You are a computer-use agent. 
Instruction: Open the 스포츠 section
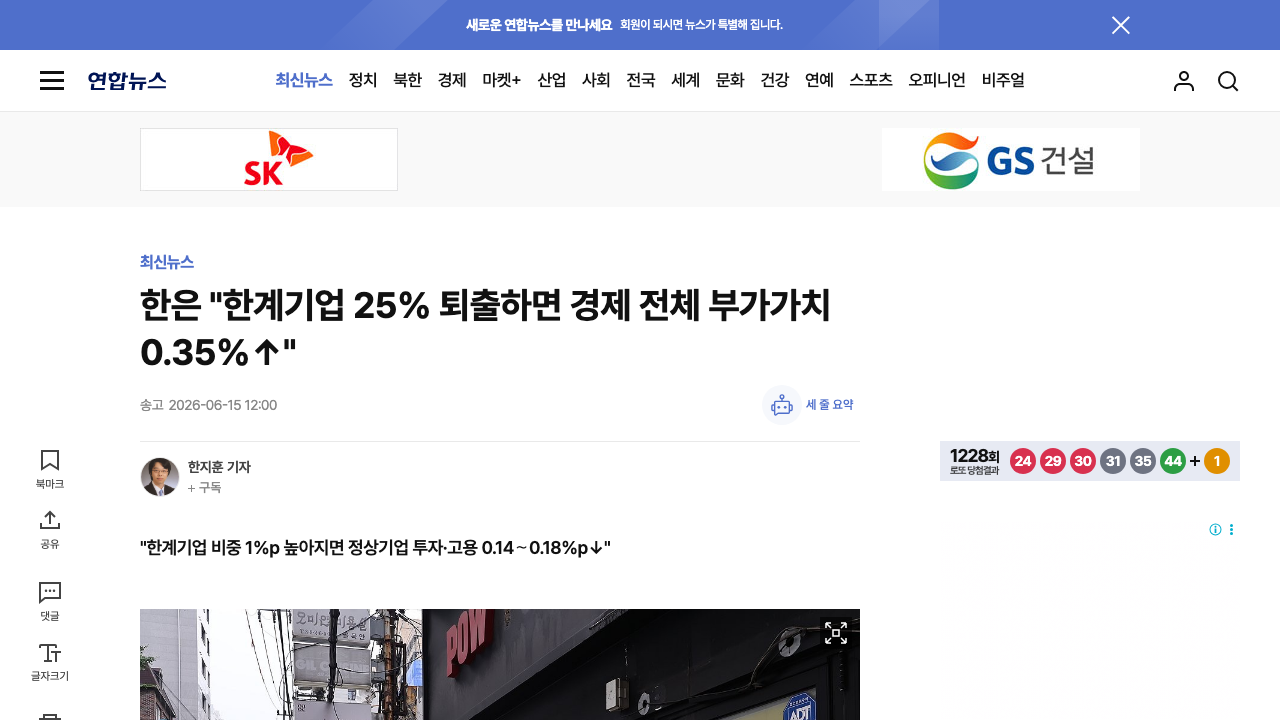871,81
